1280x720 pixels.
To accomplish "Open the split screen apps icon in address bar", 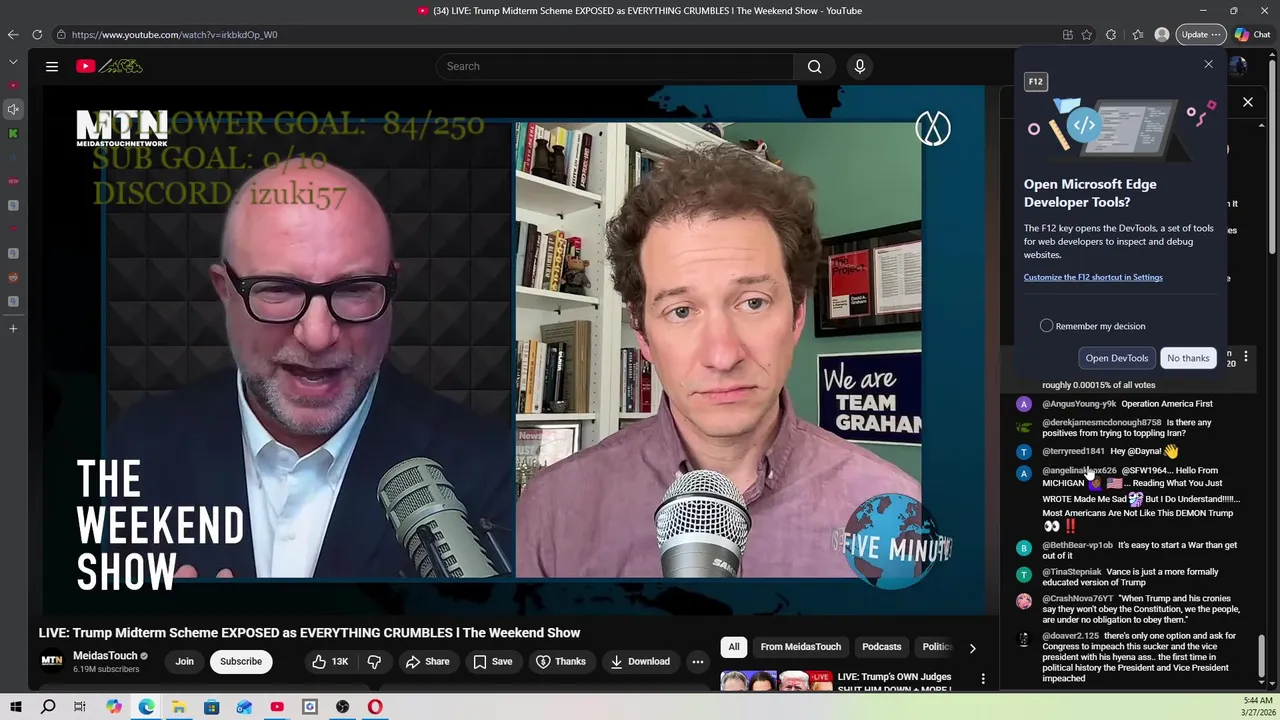I will pos(1068,34).
